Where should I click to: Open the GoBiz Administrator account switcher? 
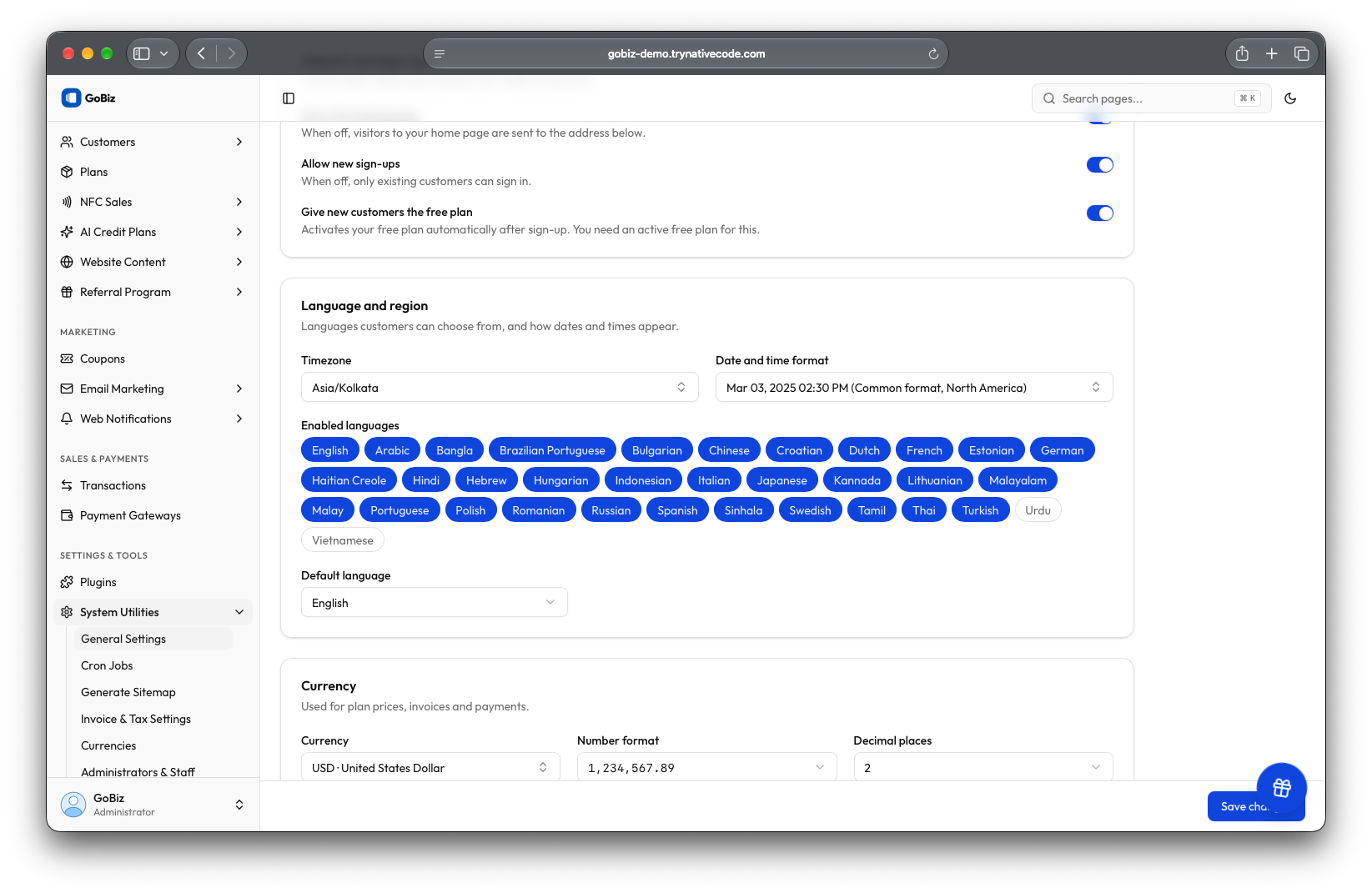(153, 805)
